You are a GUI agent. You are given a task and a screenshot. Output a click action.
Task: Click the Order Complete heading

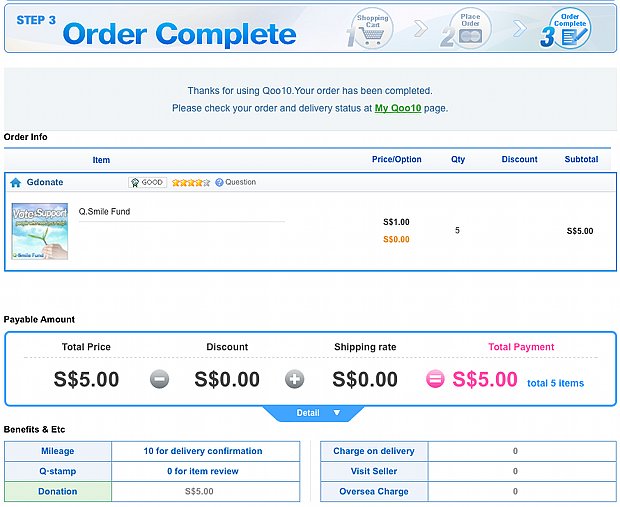(180, 34)
